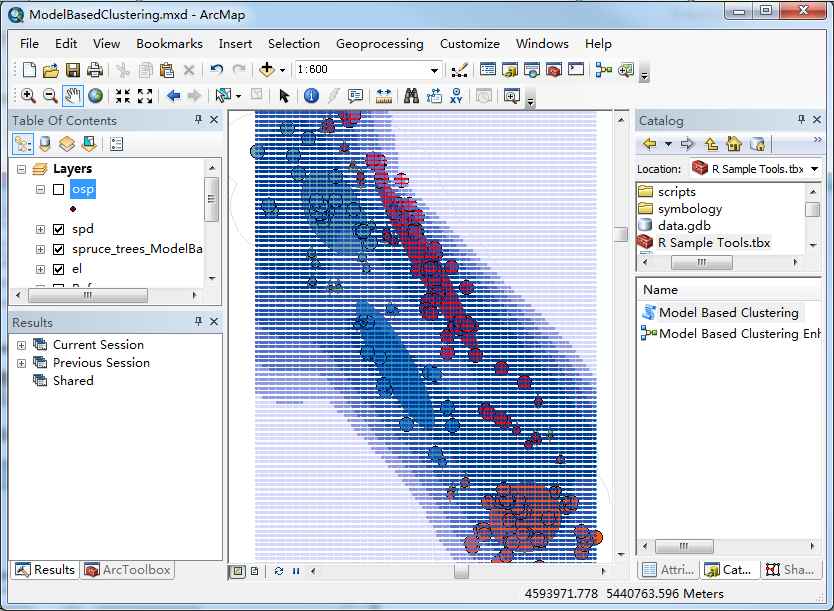834x611 pixels.
Task: Expand Current Session results
Action: click(x=21, y=345)
